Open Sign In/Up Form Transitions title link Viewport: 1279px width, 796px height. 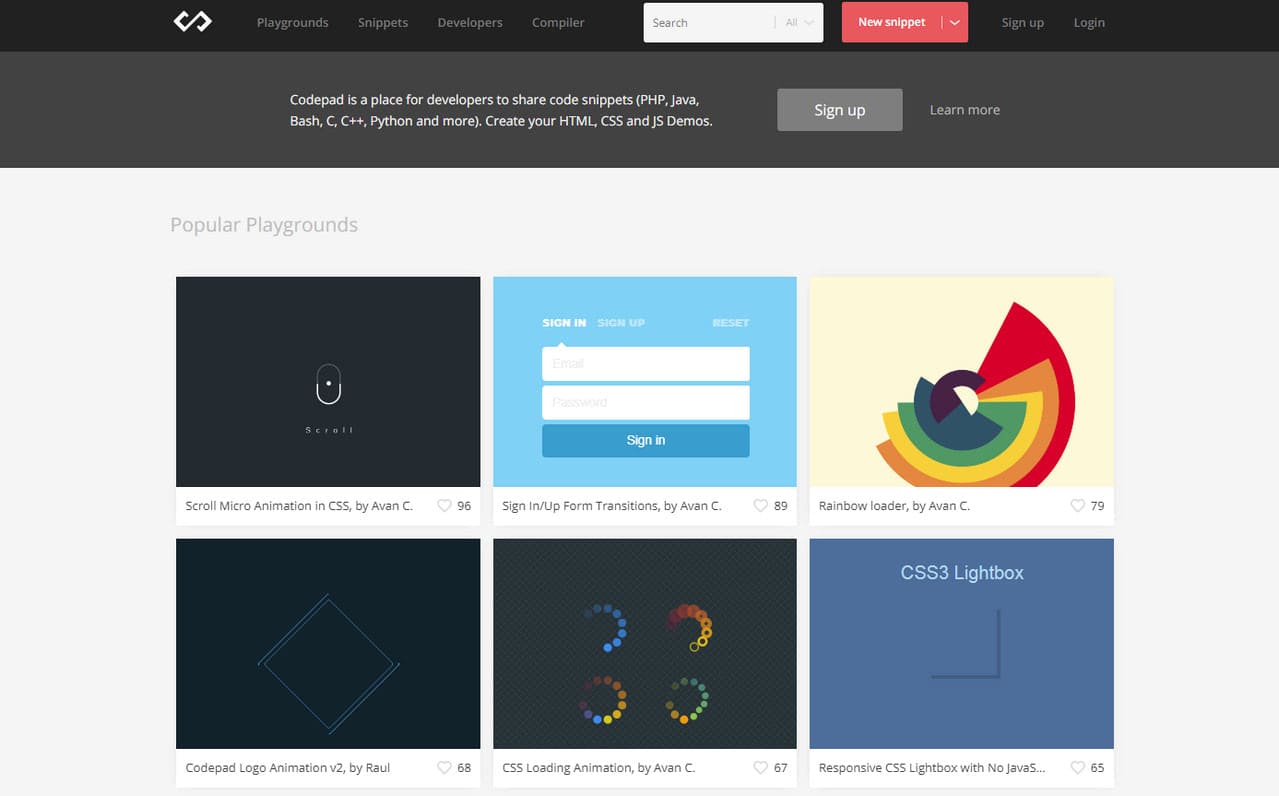(612, 506)
